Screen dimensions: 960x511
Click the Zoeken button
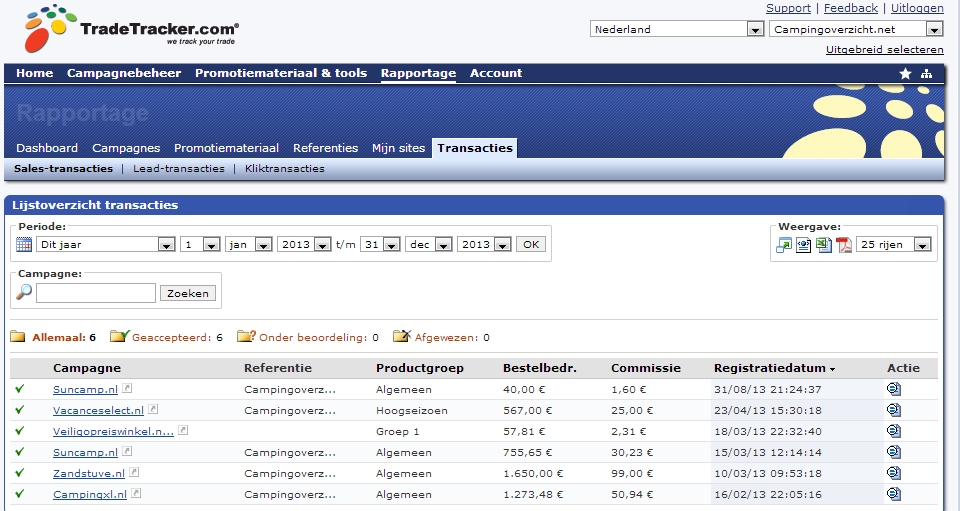(x=188, y=293)
